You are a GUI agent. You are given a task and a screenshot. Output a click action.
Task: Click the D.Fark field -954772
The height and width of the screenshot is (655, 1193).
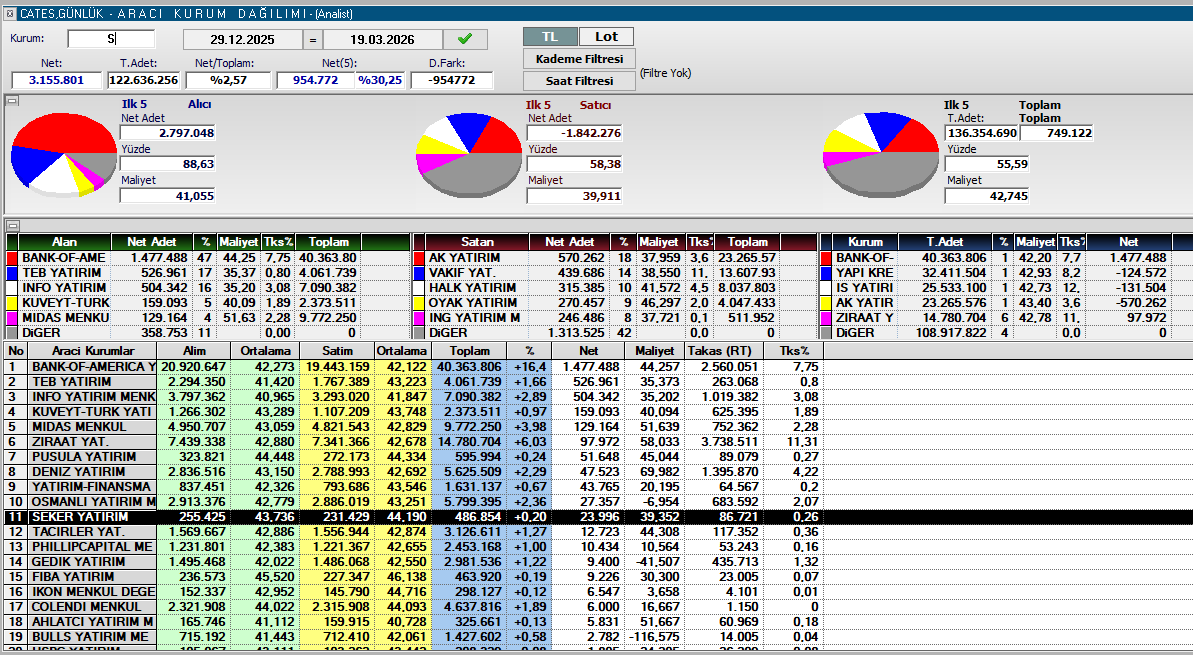(451, 80)
